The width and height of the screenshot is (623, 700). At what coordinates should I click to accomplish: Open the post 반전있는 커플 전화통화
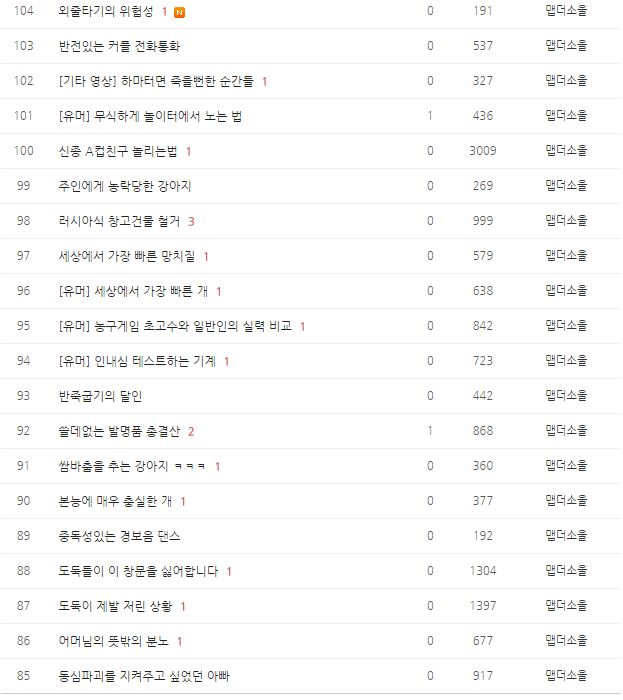pos(119,46)
